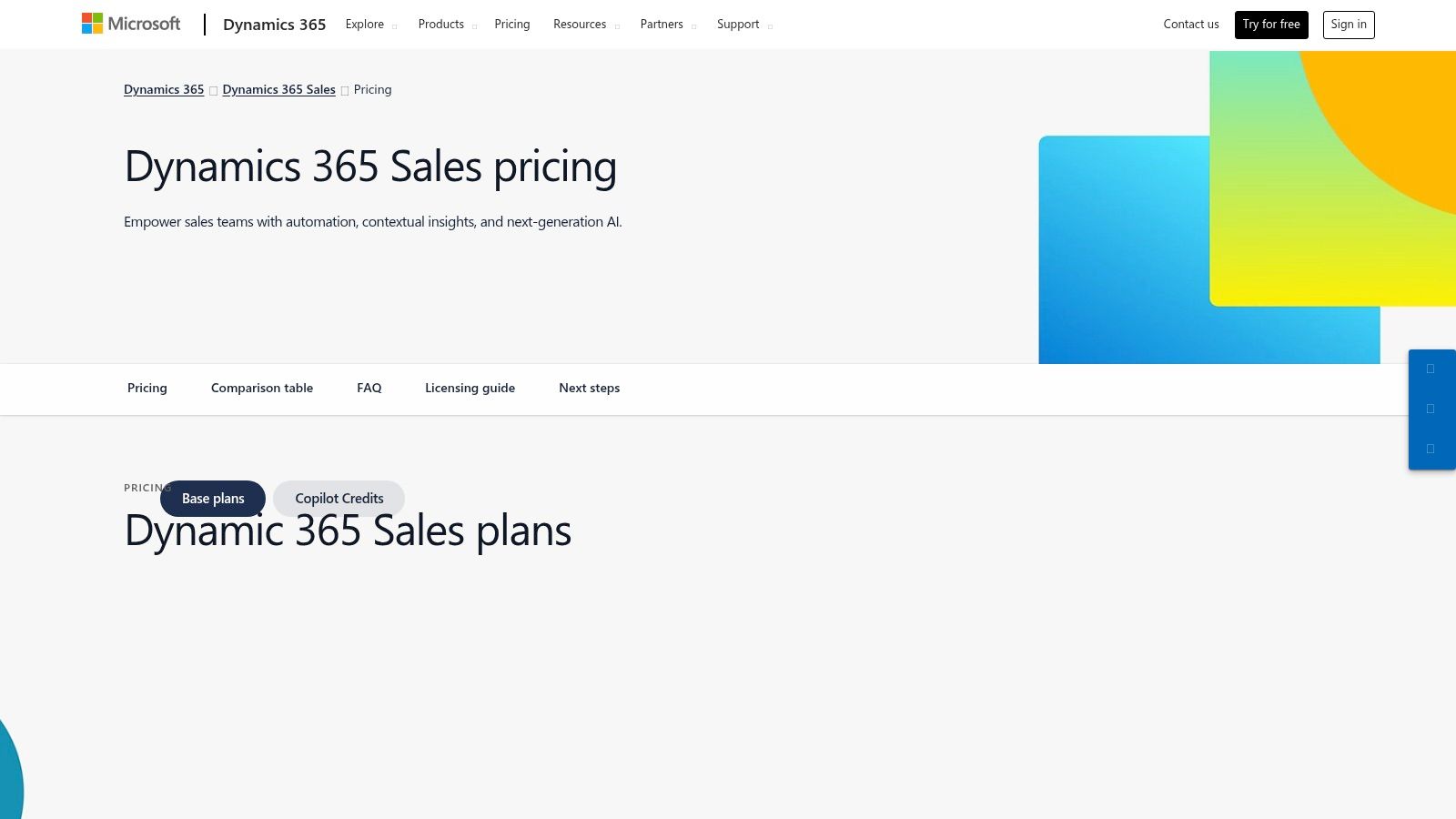The image size is (1456, 819).
Task: Click the Dynamics 365 Sales breadcrumb link
Action: 278,89
